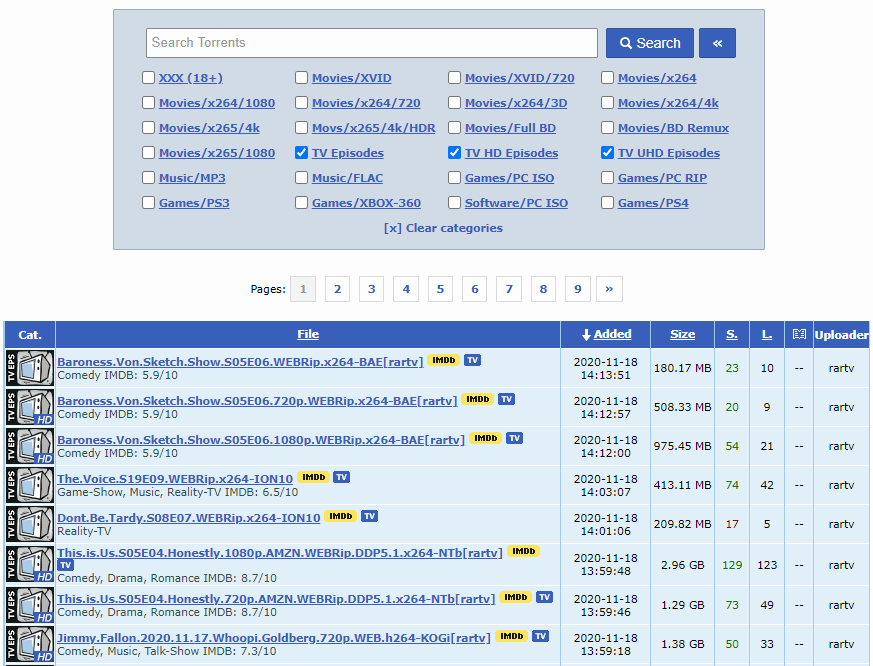
Task: Tick the Music/MP3 category checkbox
Action: 148,178
